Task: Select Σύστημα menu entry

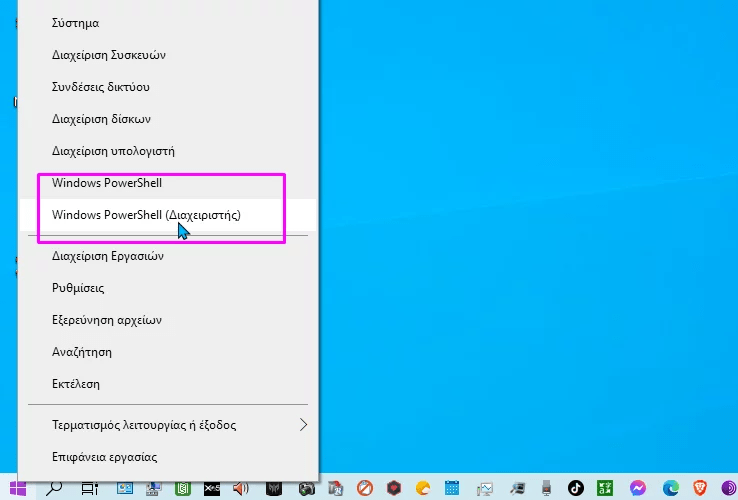Action: tap(168, 23)
